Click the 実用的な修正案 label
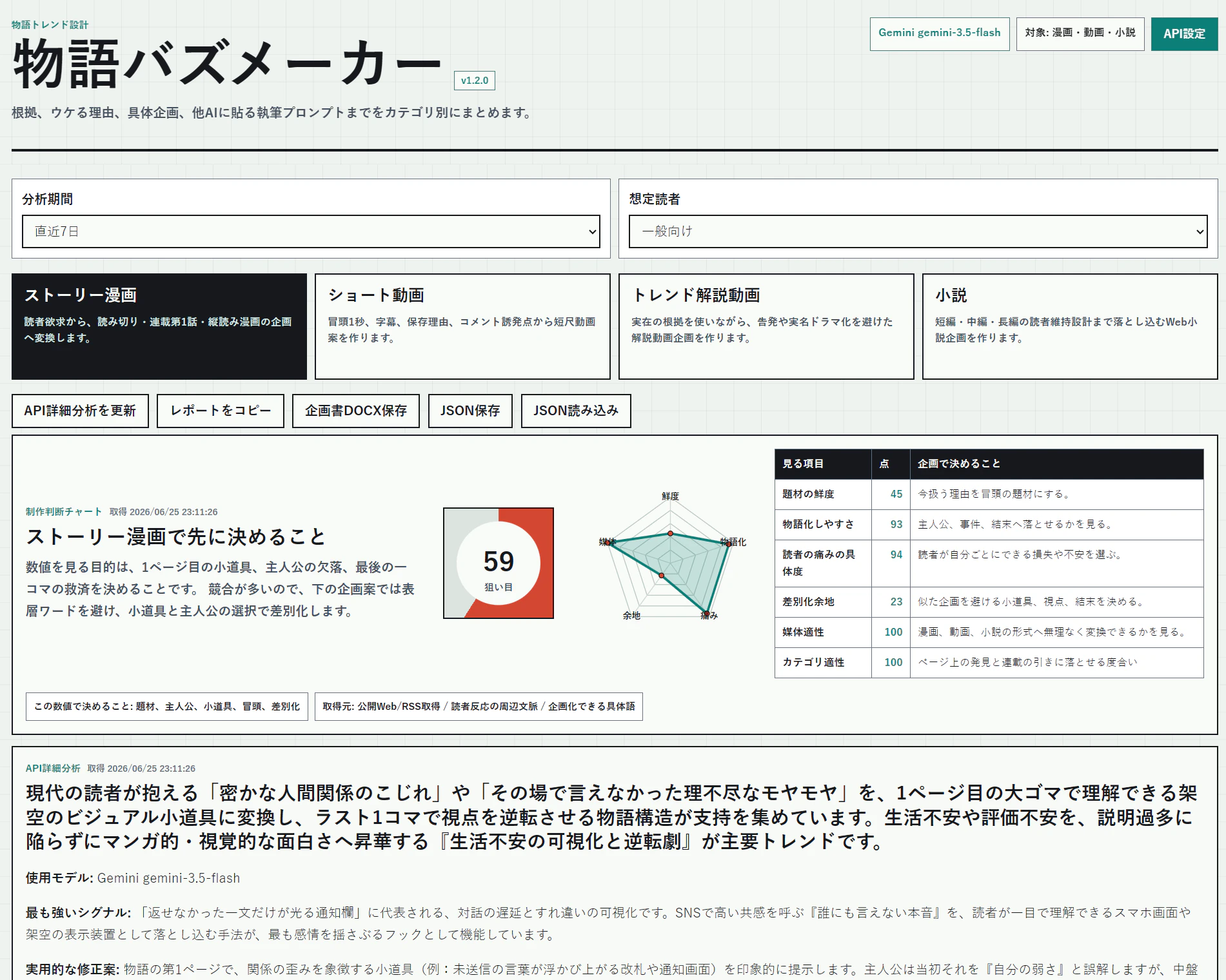1226x980 pixels. 73,969
